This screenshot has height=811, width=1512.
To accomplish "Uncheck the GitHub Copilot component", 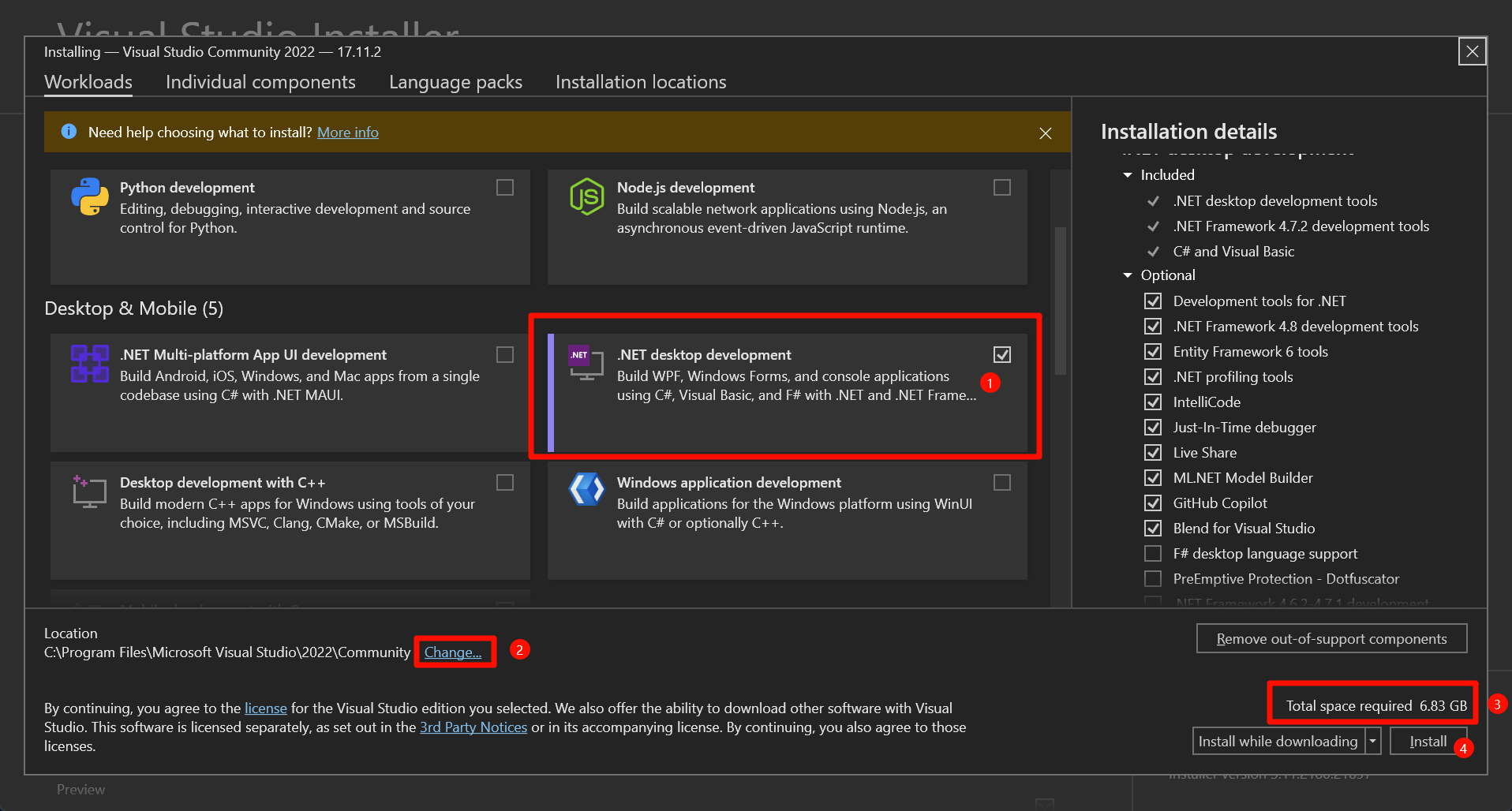I will [1153, 503].
